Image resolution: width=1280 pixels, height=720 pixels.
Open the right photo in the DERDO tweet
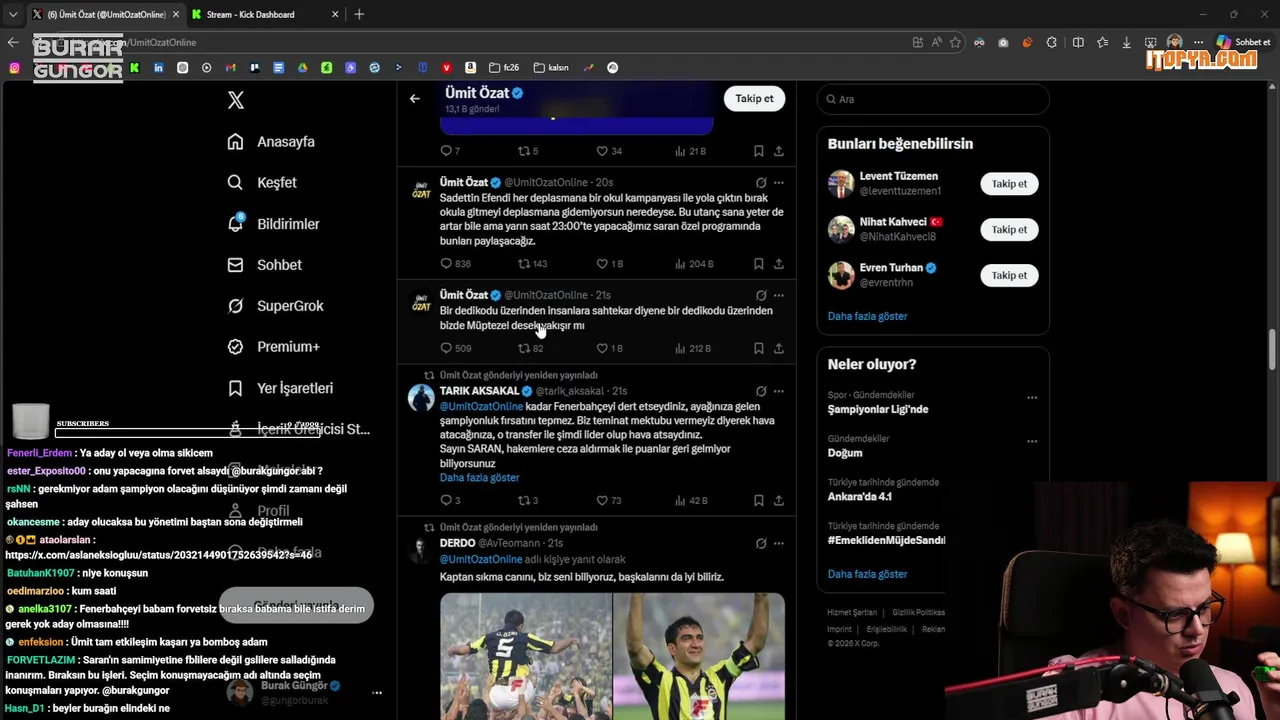click(x=699, y=656)
